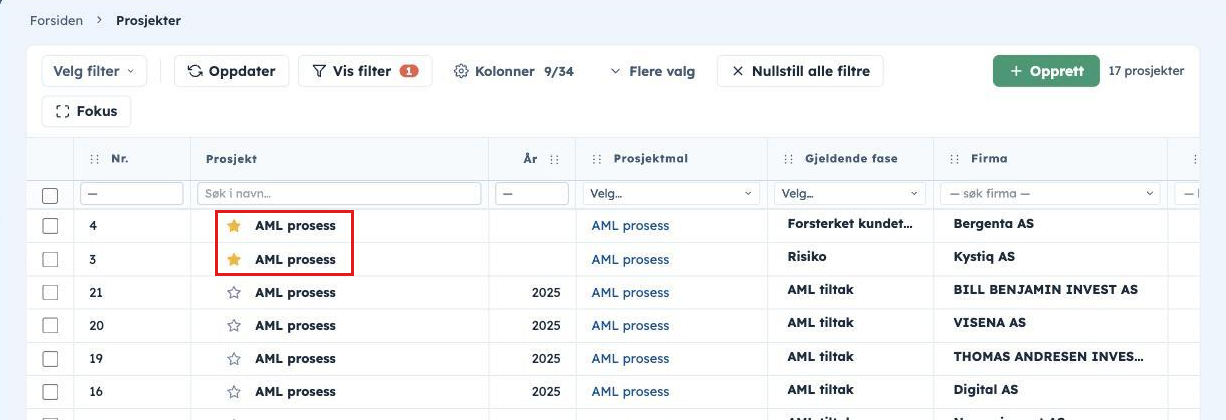Image resolution: width=1226 pixels, height=420 pixels.
Task: Click the Gjeldende fase column header
Action: click(x=851, y=159)
